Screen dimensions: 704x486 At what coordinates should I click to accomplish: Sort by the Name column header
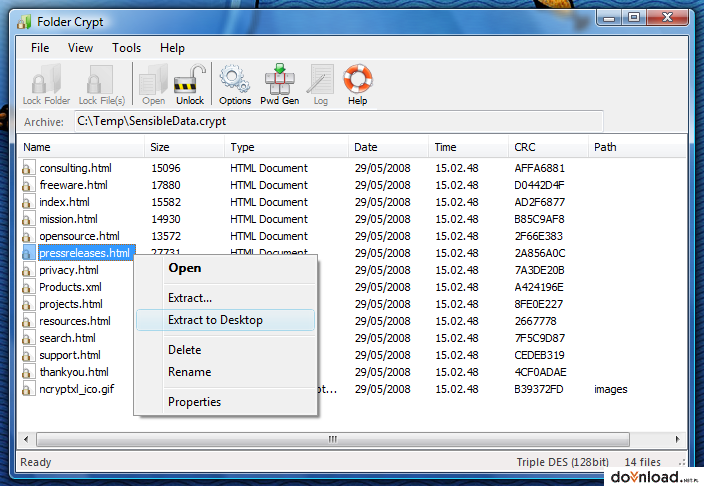(x=81, y=147)
